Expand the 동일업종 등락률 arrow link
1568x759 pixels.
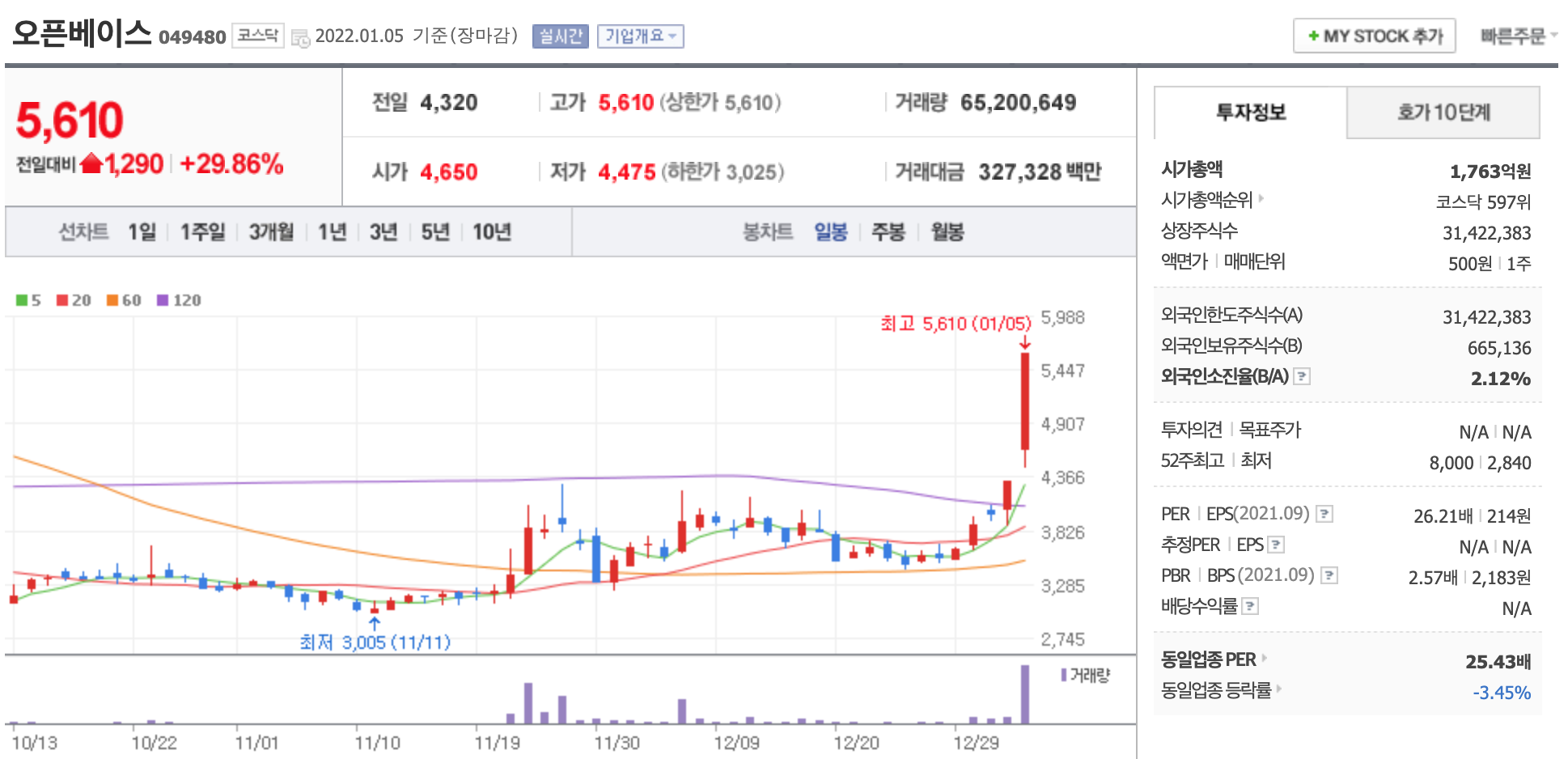tap(1279, 689)
